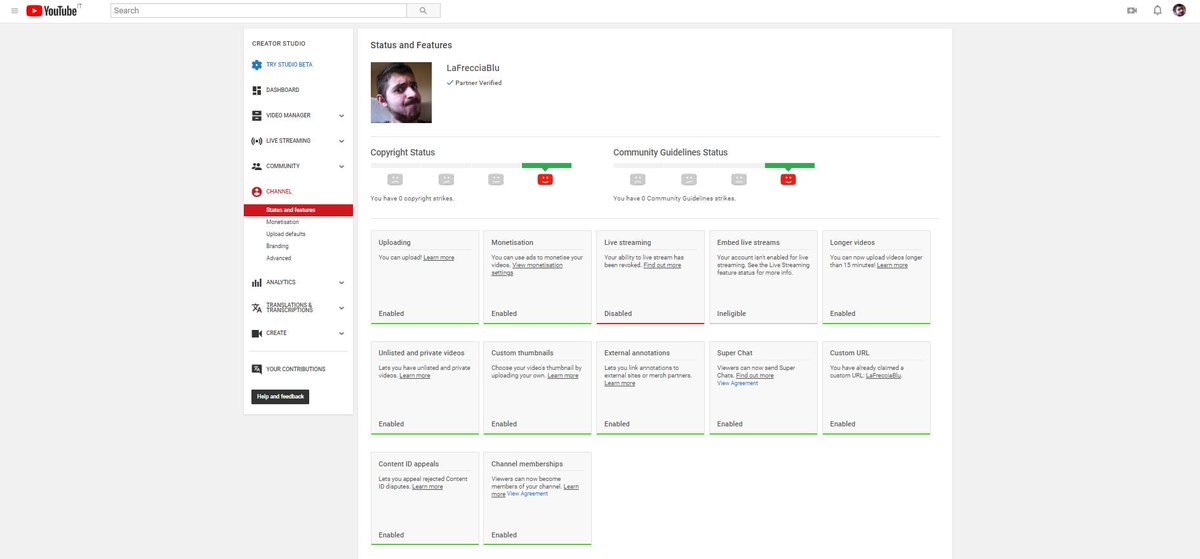Open the Branding submenu item

(x=277, y=246)
